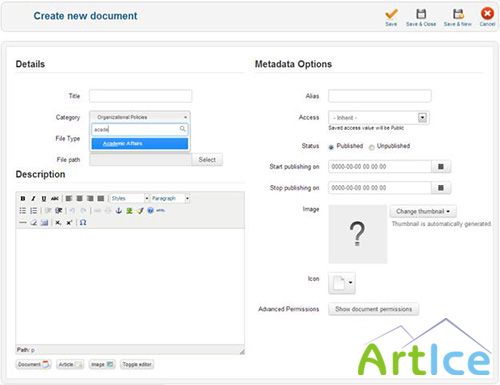Click the Stop publishing on date field
Viewport: 500px width, 385px height.
pos(380,188)
